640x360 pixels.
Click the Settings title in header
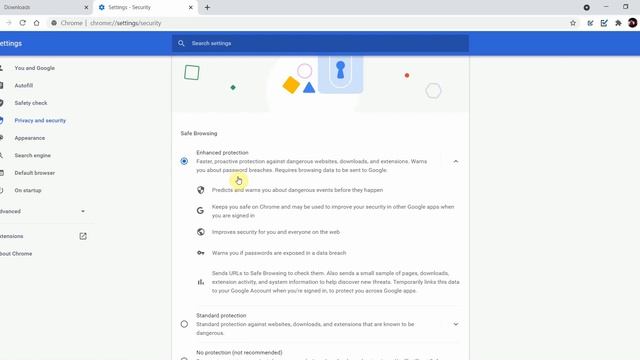11,43
